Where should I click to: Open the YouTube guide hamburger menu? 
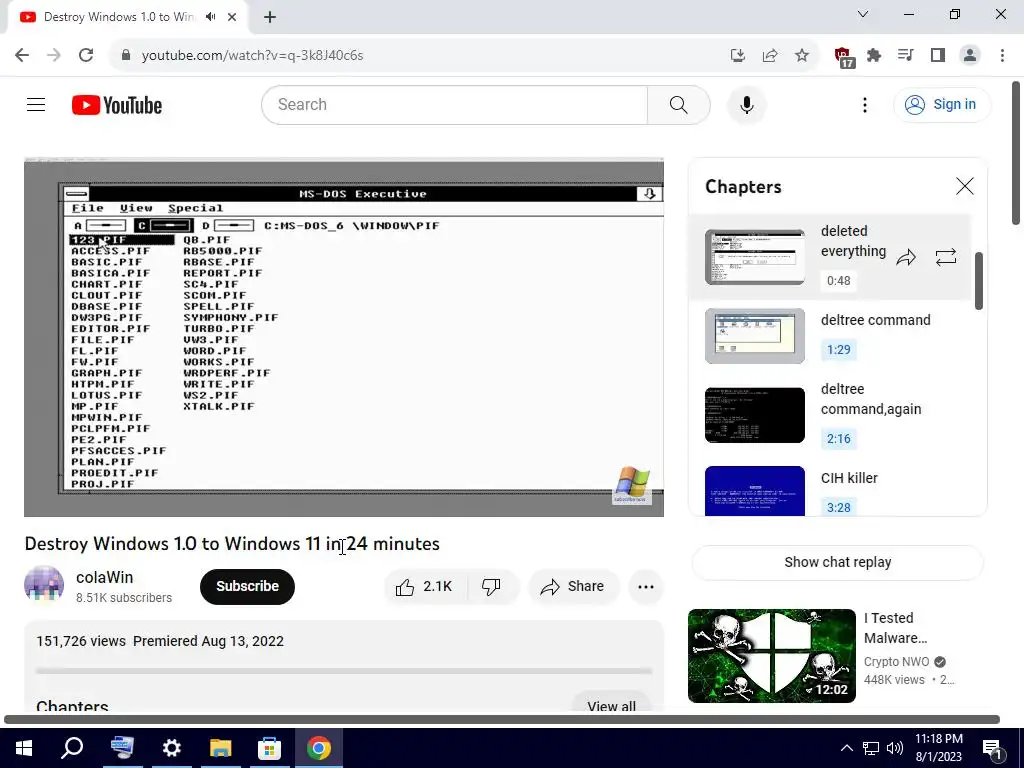pos(36,104)
